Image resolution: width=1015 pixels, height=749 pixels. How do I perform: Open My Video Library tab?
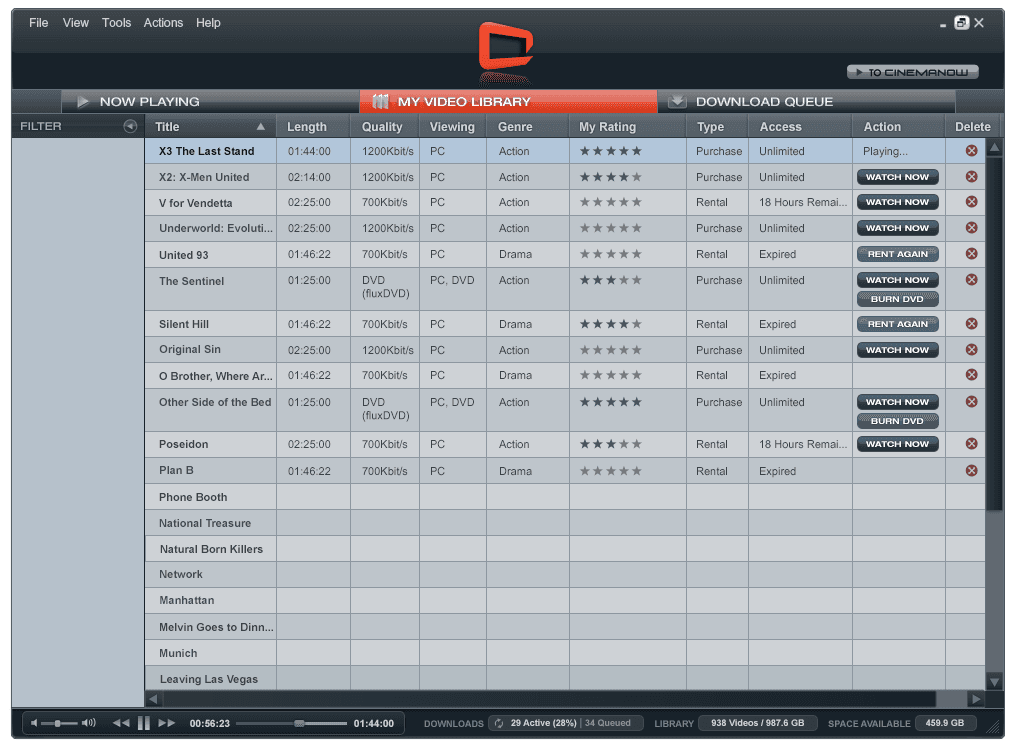point(508,102)
